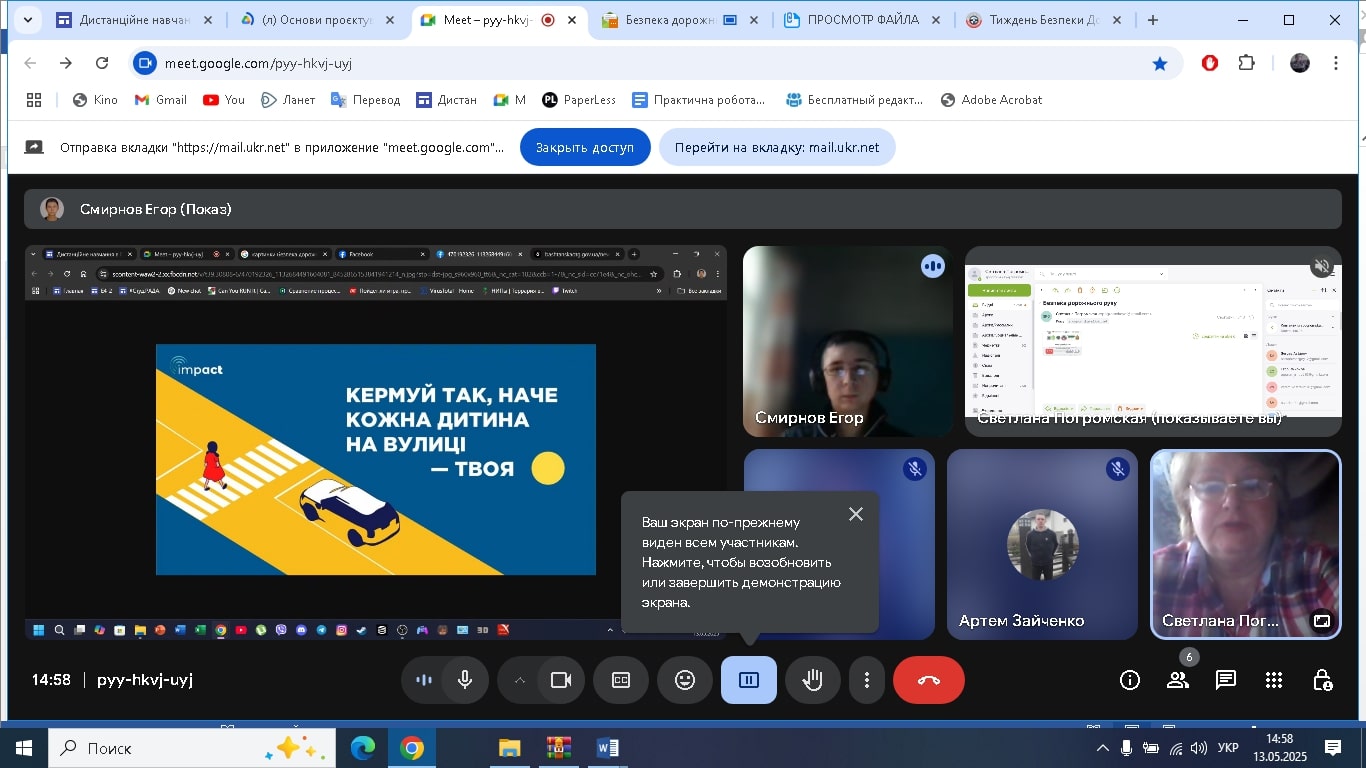The image size is (1366, 768).
Task: Click the red Opera extension icon
Action: (x=1210, y=63)
